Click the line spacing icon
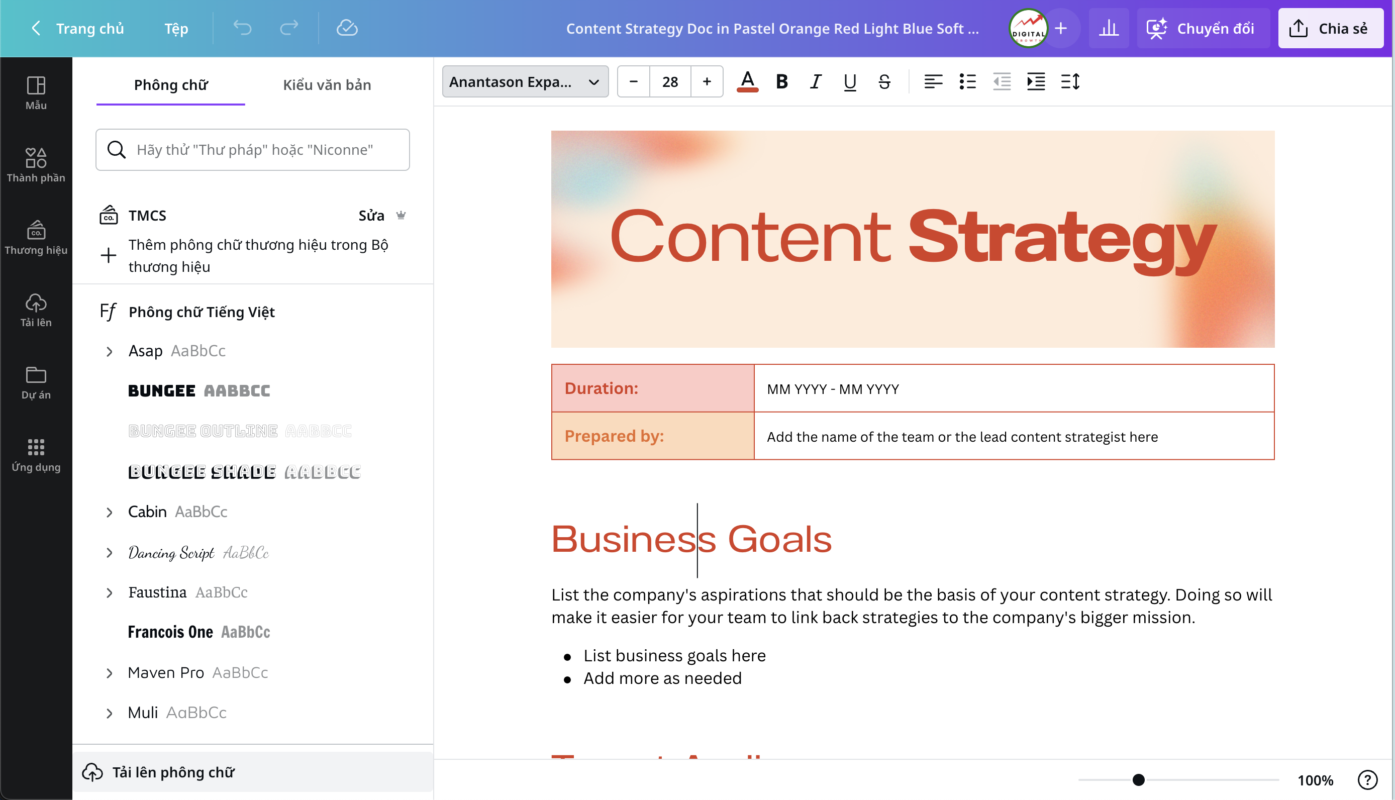Screen dimensions: 1395x800 [x=1070, y=82]
